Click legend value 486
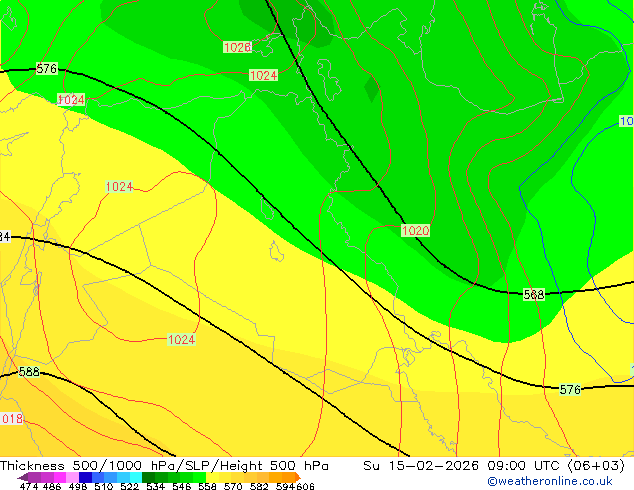 point(52,486)
